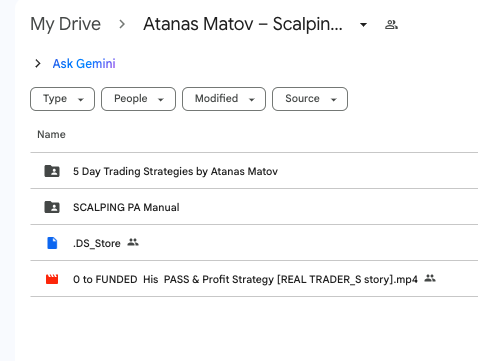Click the breadcrumb separator chevron after My Drive

[122, 24]
